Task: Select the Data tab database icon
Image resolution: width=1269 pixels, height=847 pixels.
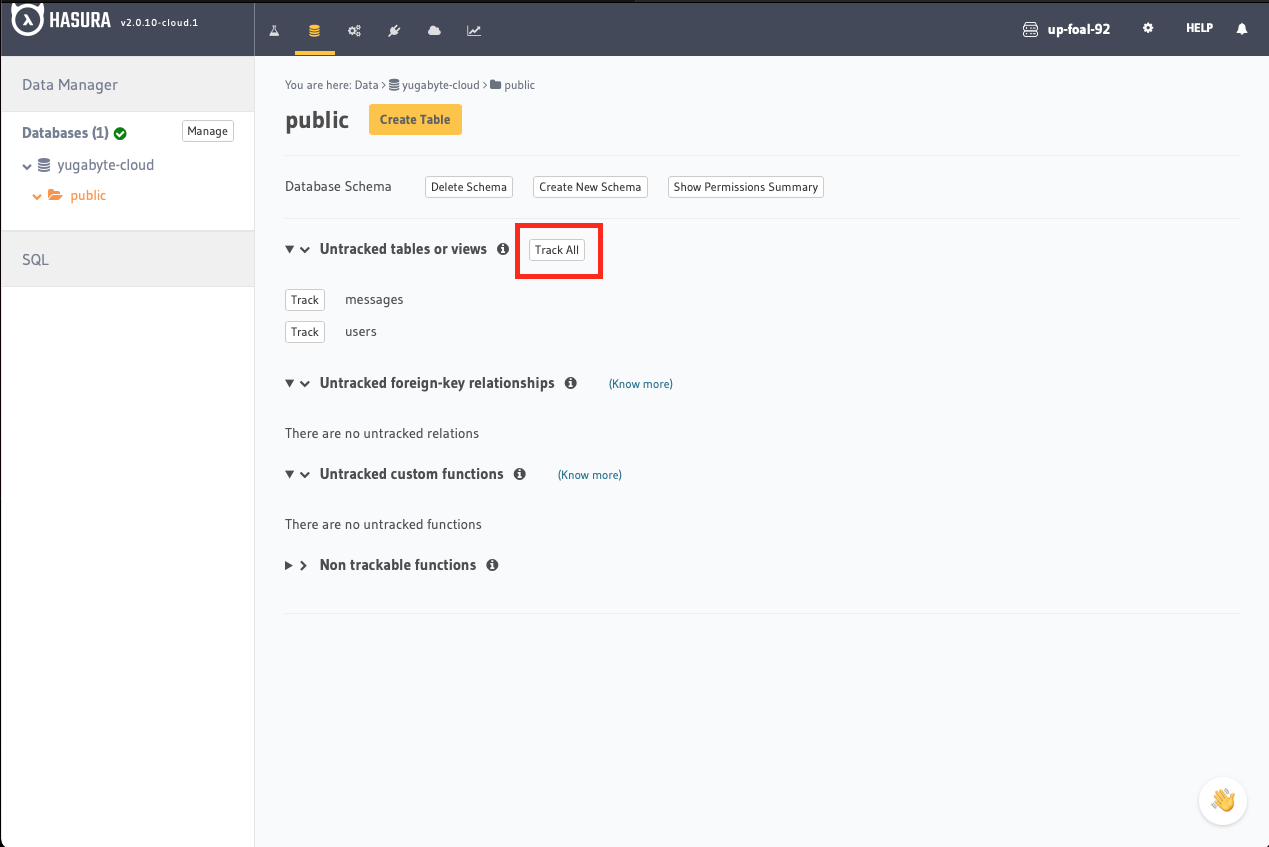Action: click(314, 30)
